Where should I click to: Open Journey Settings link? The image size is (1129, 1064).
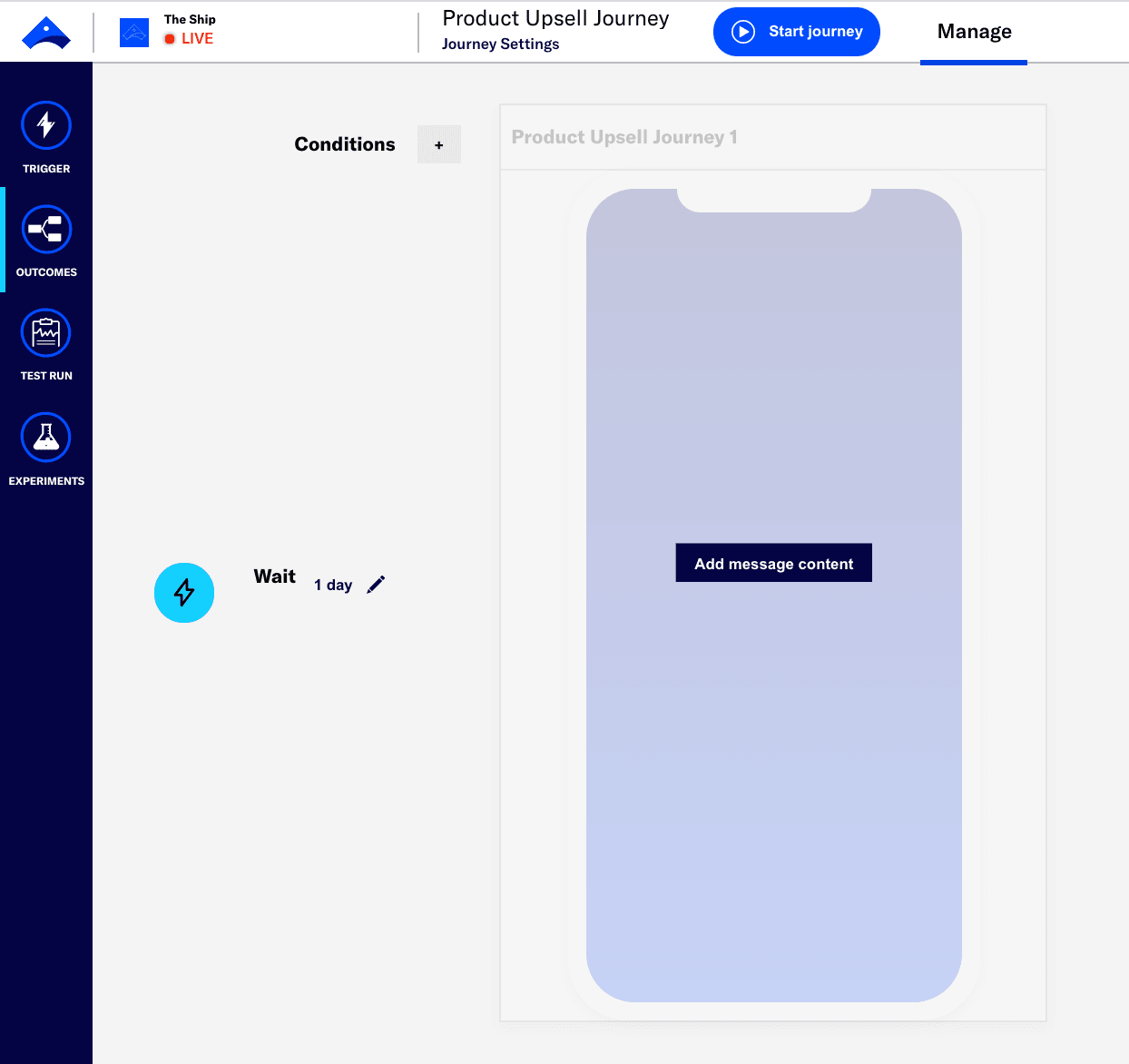coord(500,44)
